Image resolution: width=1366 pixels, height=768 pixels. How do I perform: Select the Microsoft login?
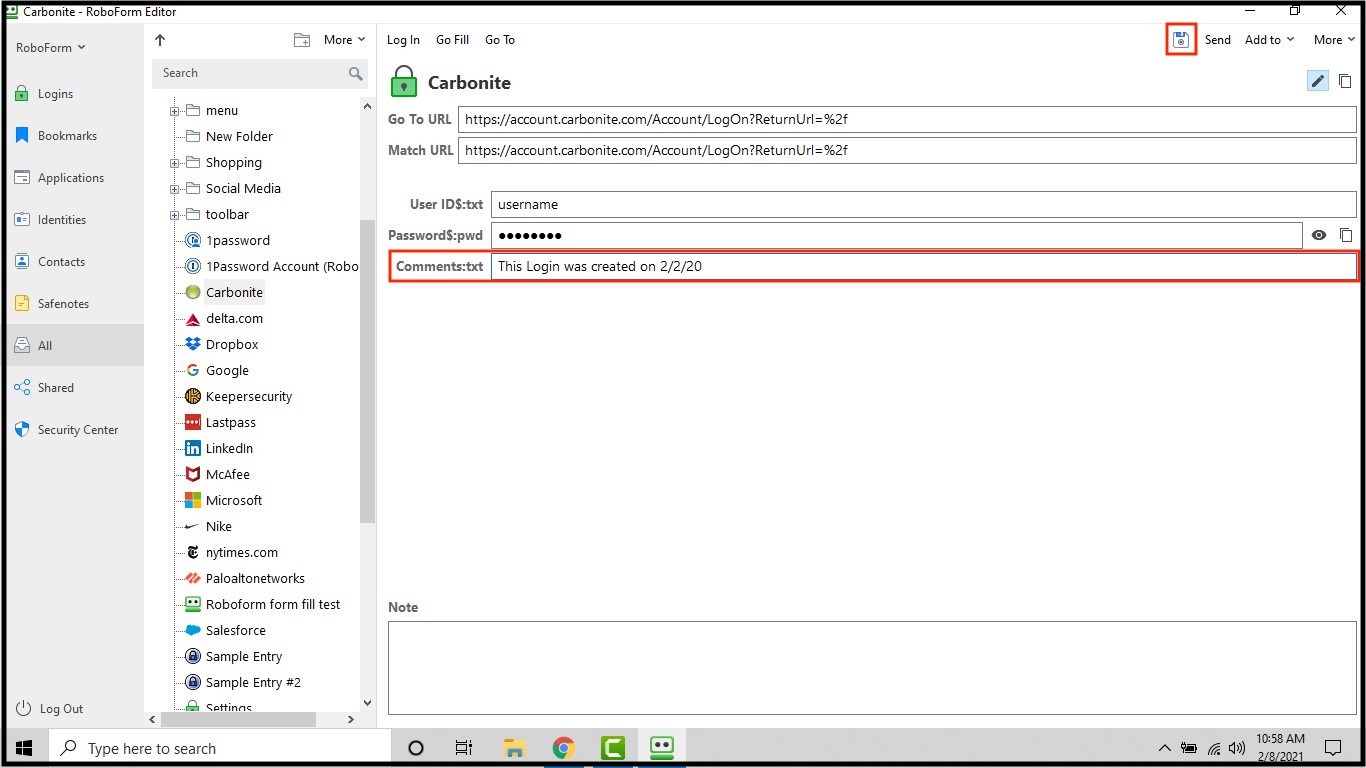click(234, 501)
